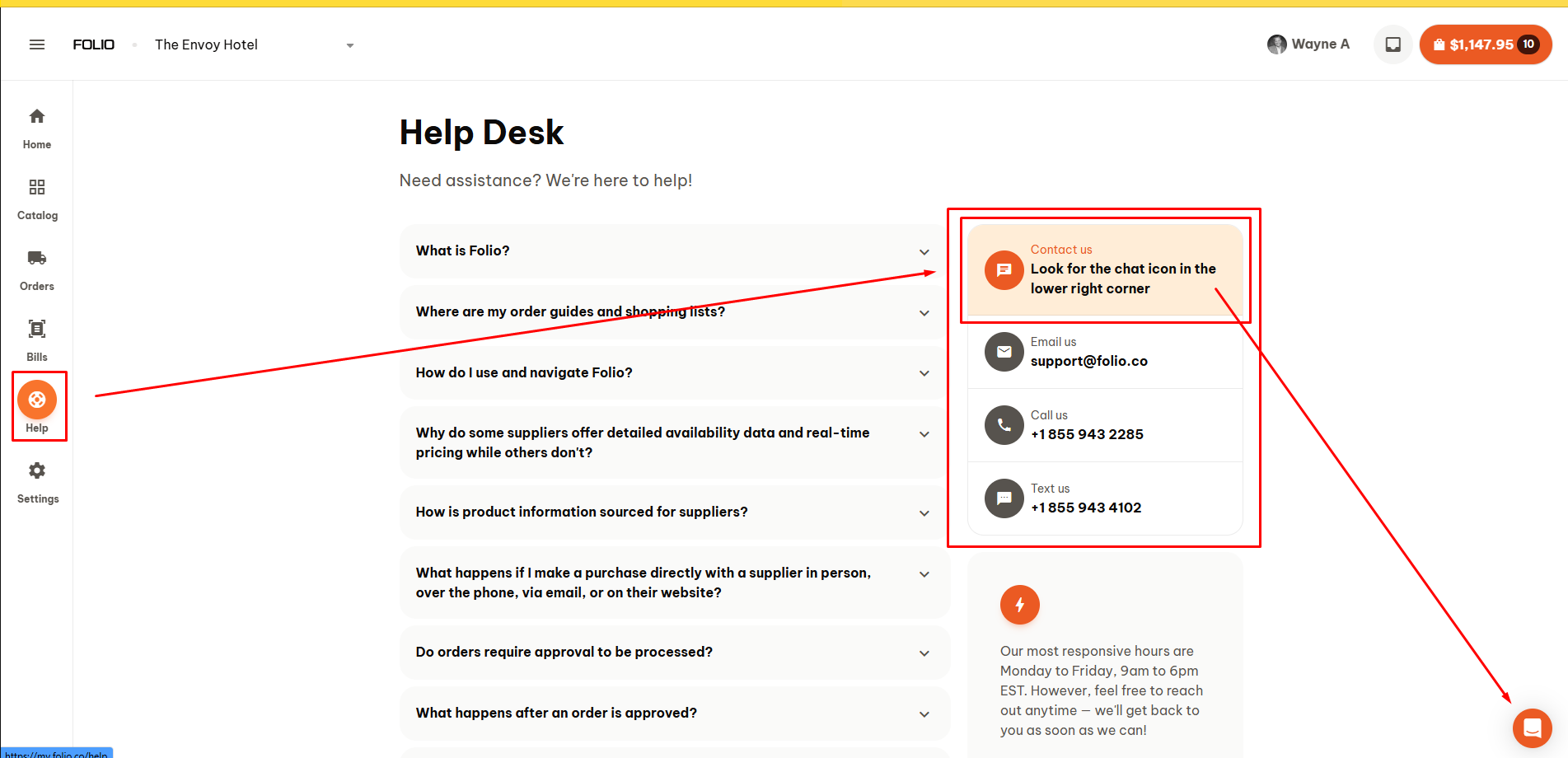Open the Orders truck icon
This screenshot has width=1568, height=758.
[x=37, y=258]
